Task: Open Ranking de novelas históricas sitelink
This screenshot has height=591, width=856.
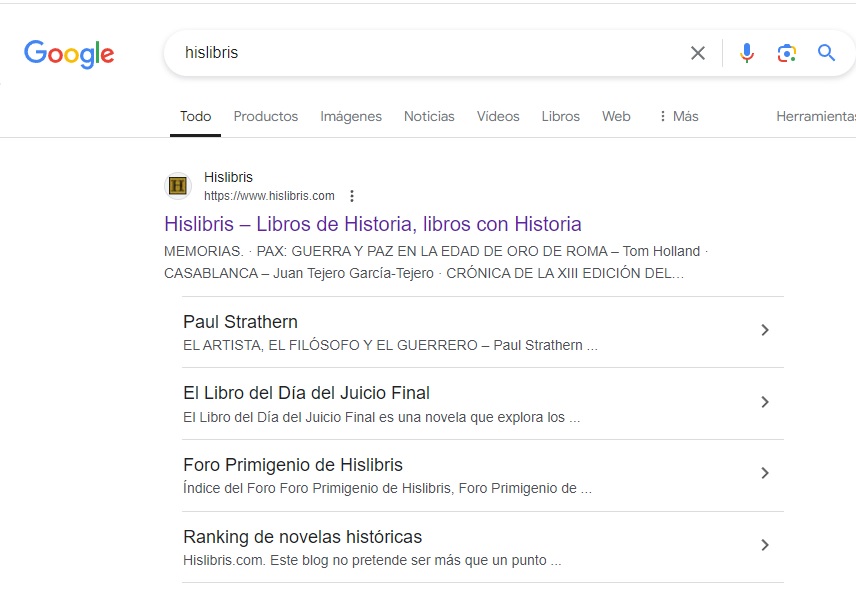Action: [302, 537]
